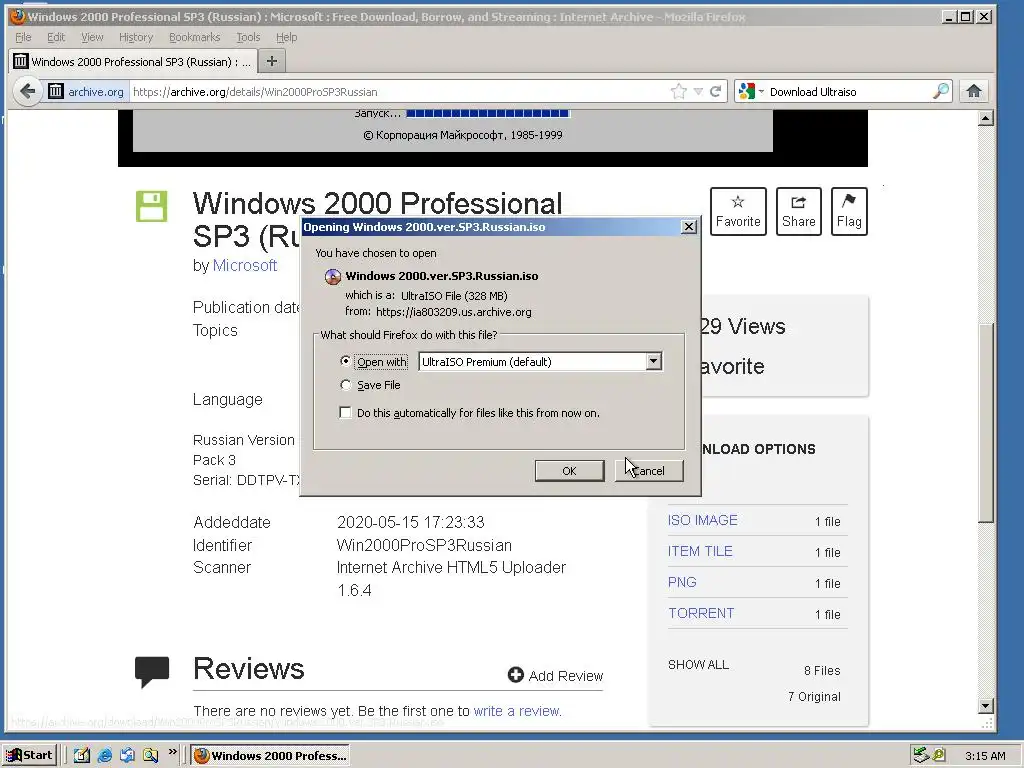
Task: Open the Help menu
Action: [x=287, y=37]
